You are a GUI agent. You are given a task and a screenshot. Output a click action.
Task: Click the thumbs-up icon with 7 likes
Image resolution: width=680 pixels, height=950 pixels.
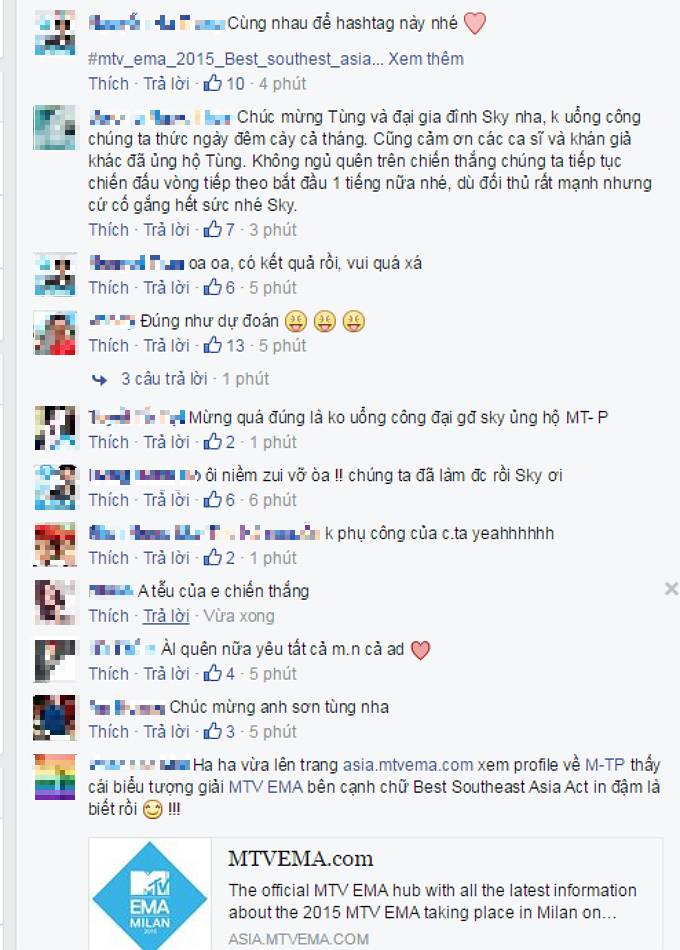pyautogui.click(x=212, y=229)
